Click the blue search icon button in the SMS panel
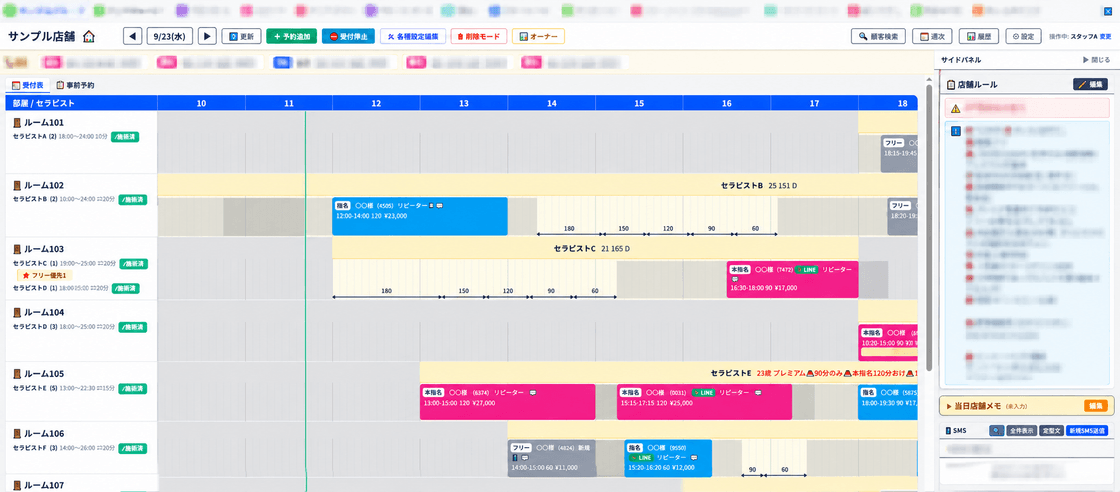Viewport: 1120px width, 492px height. (x=997, y=431)
